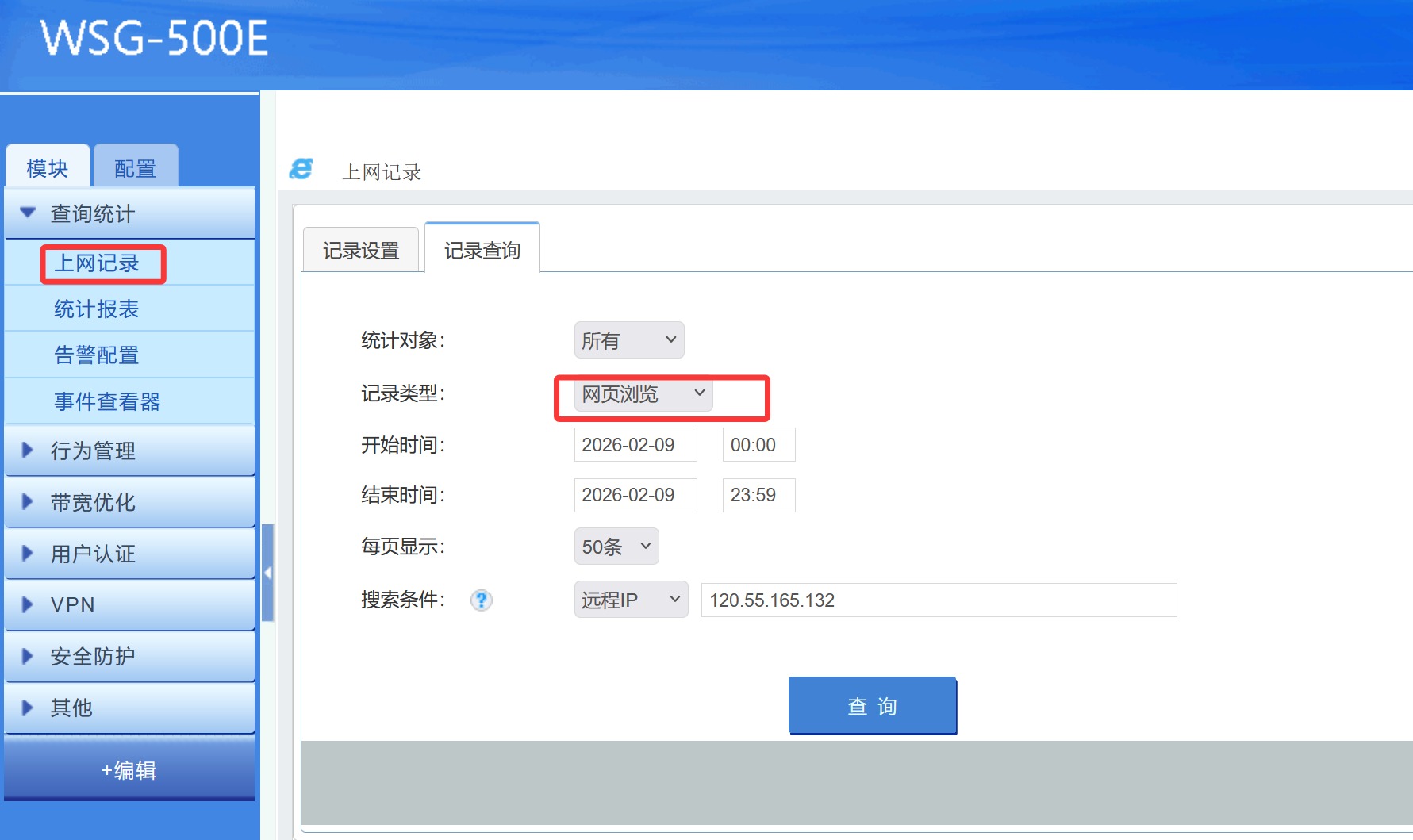Viewport: 1413px width, 840px height.
Task: Open the 每页显示 50条 dropdown
Action: 616,547
